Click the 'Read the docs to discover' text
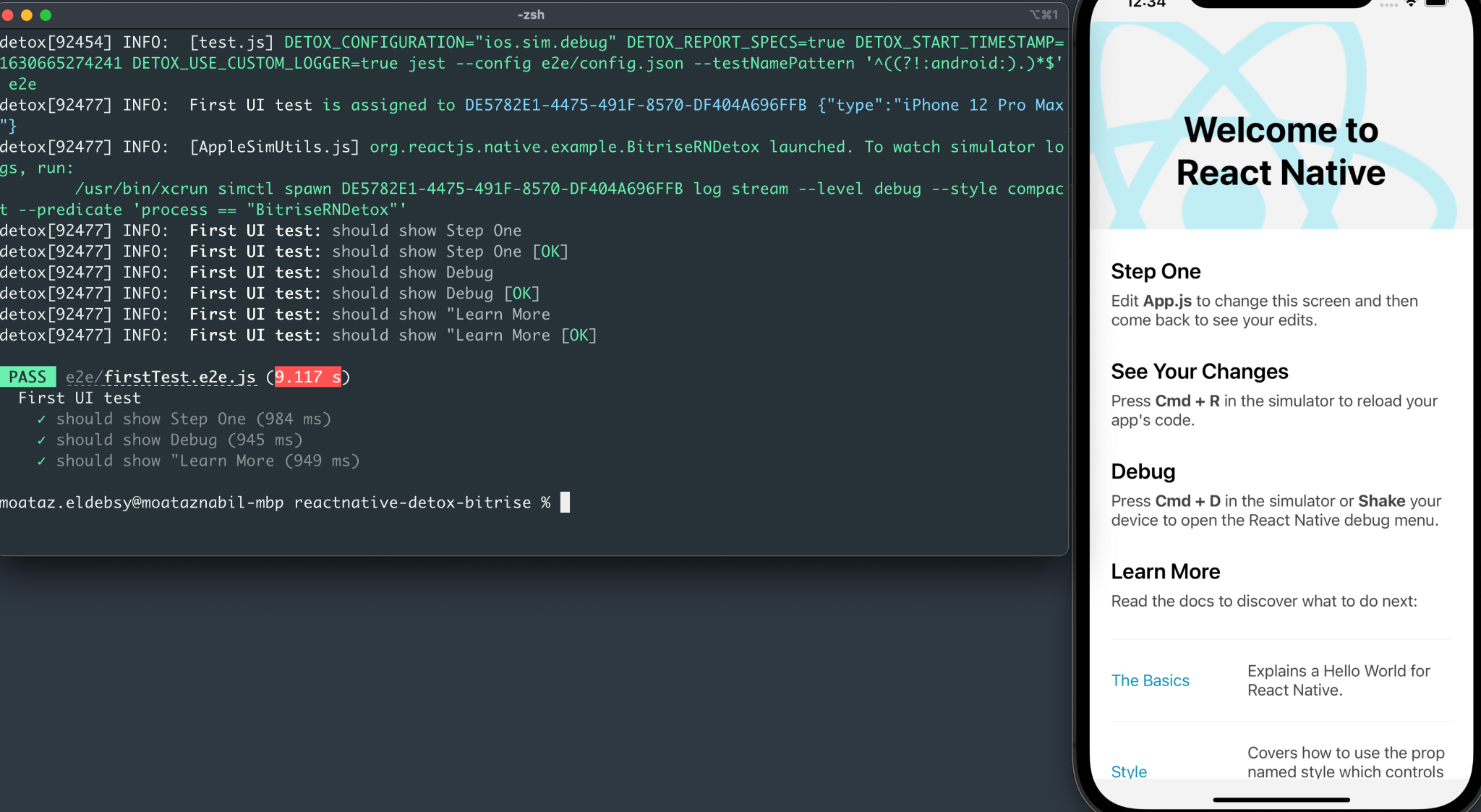1481x812 pixels. click(1263, 601)
